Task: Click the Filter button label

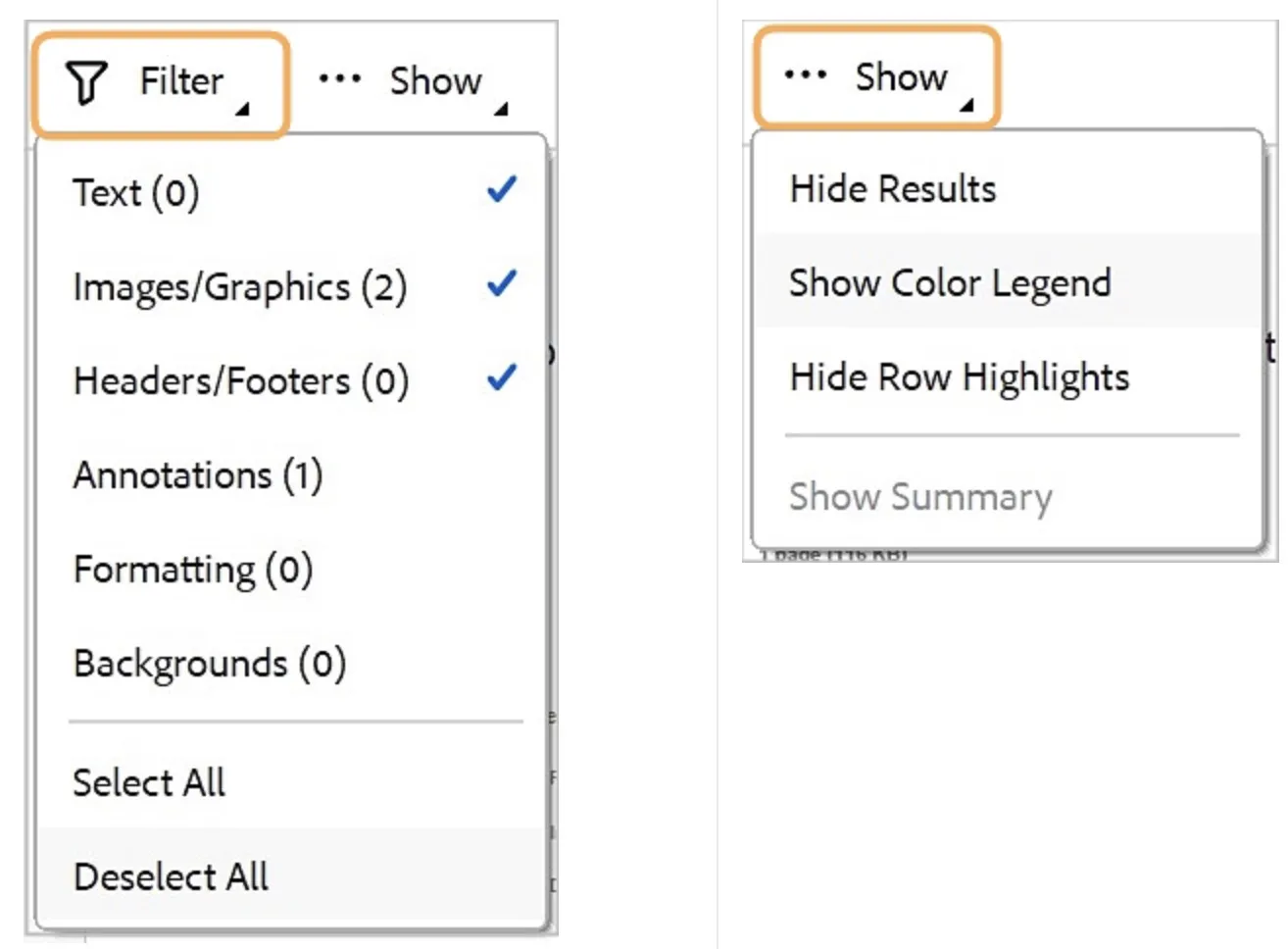Action: click(181, 80)
